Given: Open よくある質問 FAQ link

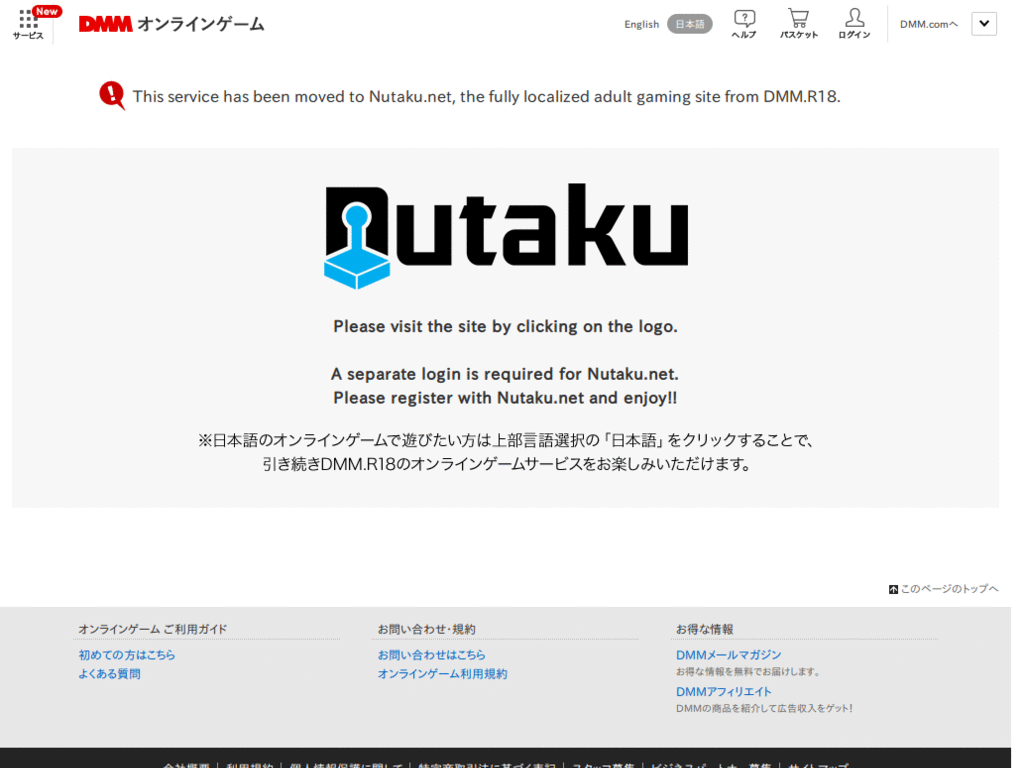Looking at the screenshot, I should tap(109, 674).
